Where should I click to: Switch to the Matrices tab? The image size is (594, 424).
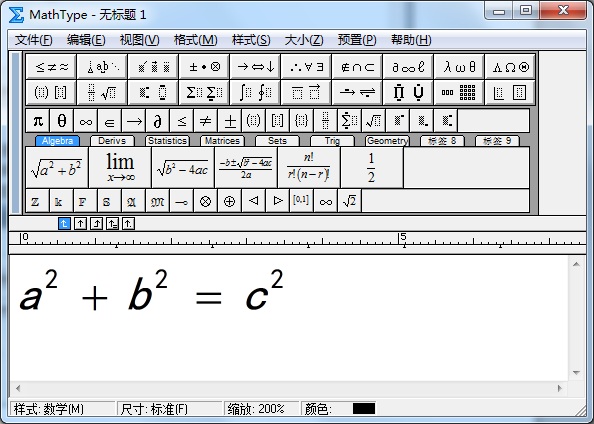click(222, 141)
